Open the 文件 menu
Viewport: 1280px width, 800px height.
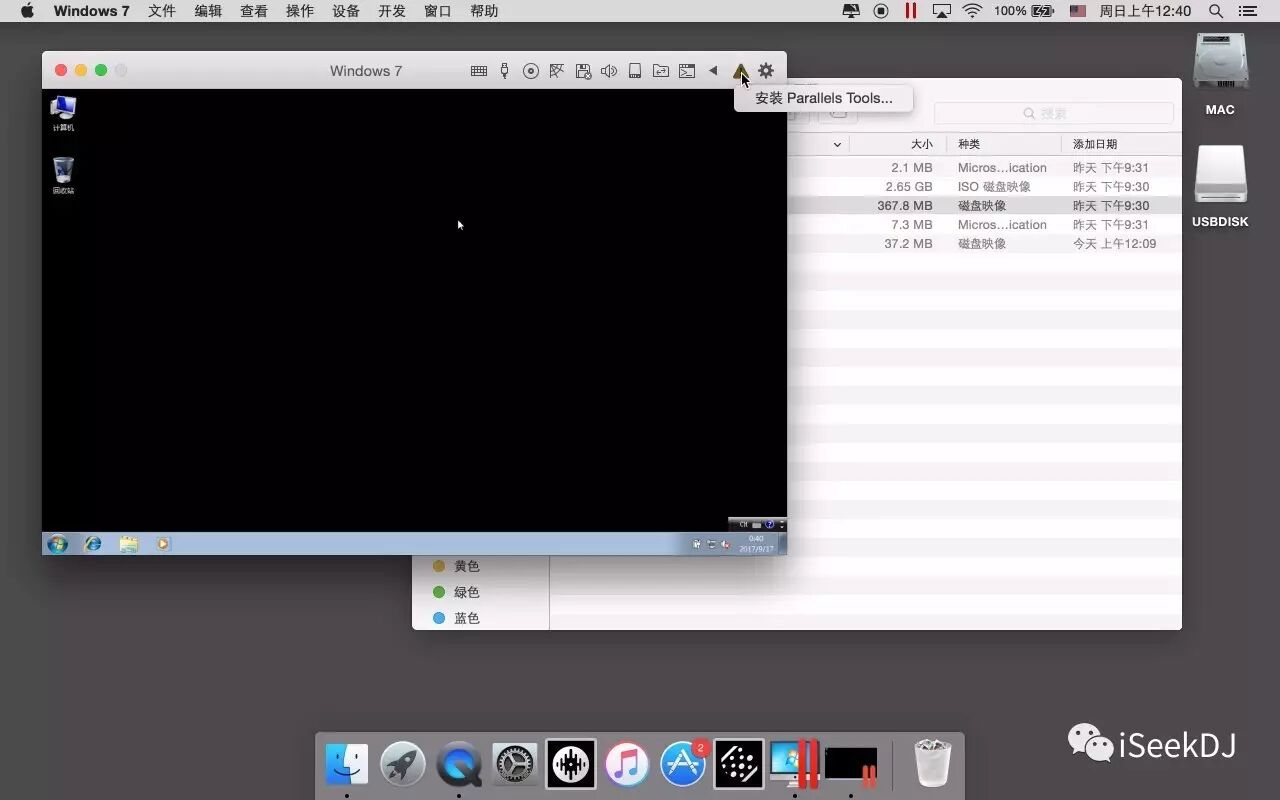point(162,11)
